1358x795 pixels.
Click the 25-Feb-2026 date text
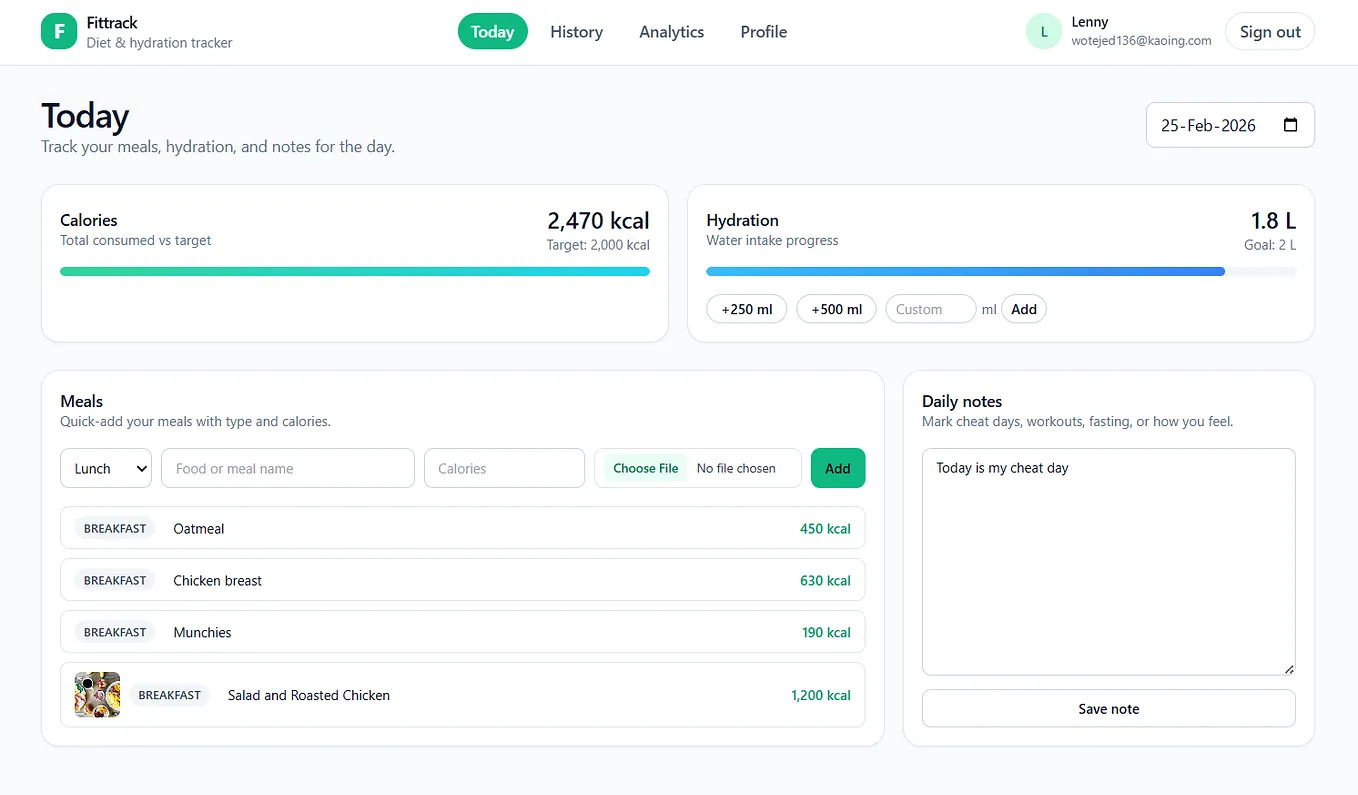[1208, 126]
